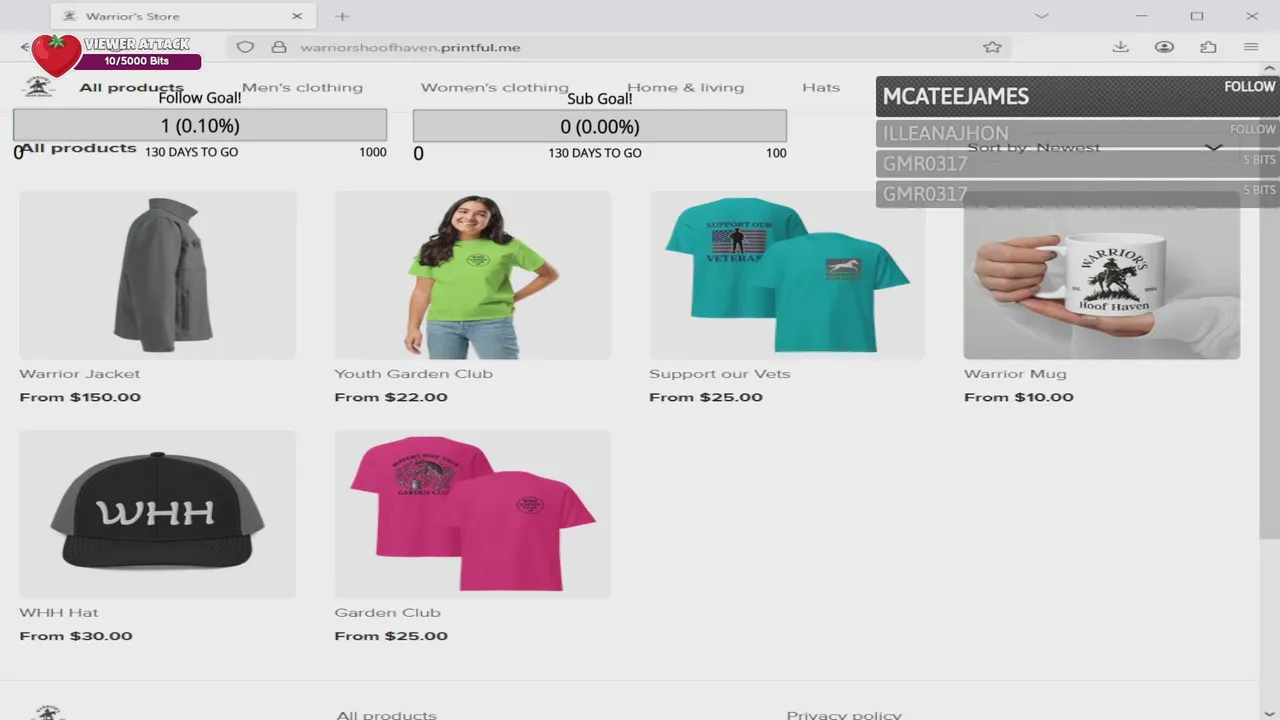Viewport: 1280px width, 720px height.
Task: Bookmark this page with the star icon
Action: (992, 47)
